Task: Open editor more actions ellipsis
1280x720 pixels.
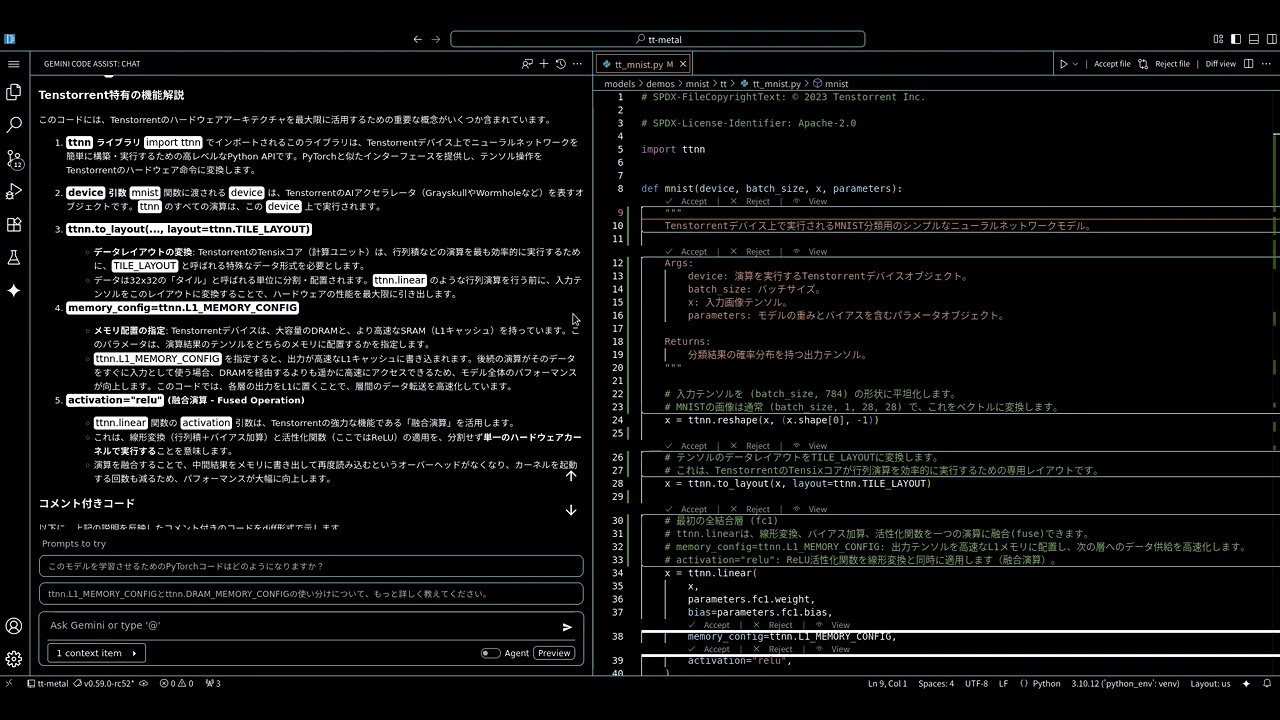Action: tap(1265, 64)
